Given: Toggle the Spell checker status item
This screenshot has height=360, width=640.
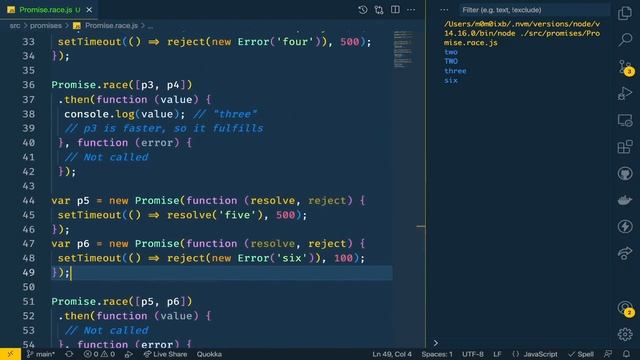Looking at the screenshot, I should (x=581, y=354).
